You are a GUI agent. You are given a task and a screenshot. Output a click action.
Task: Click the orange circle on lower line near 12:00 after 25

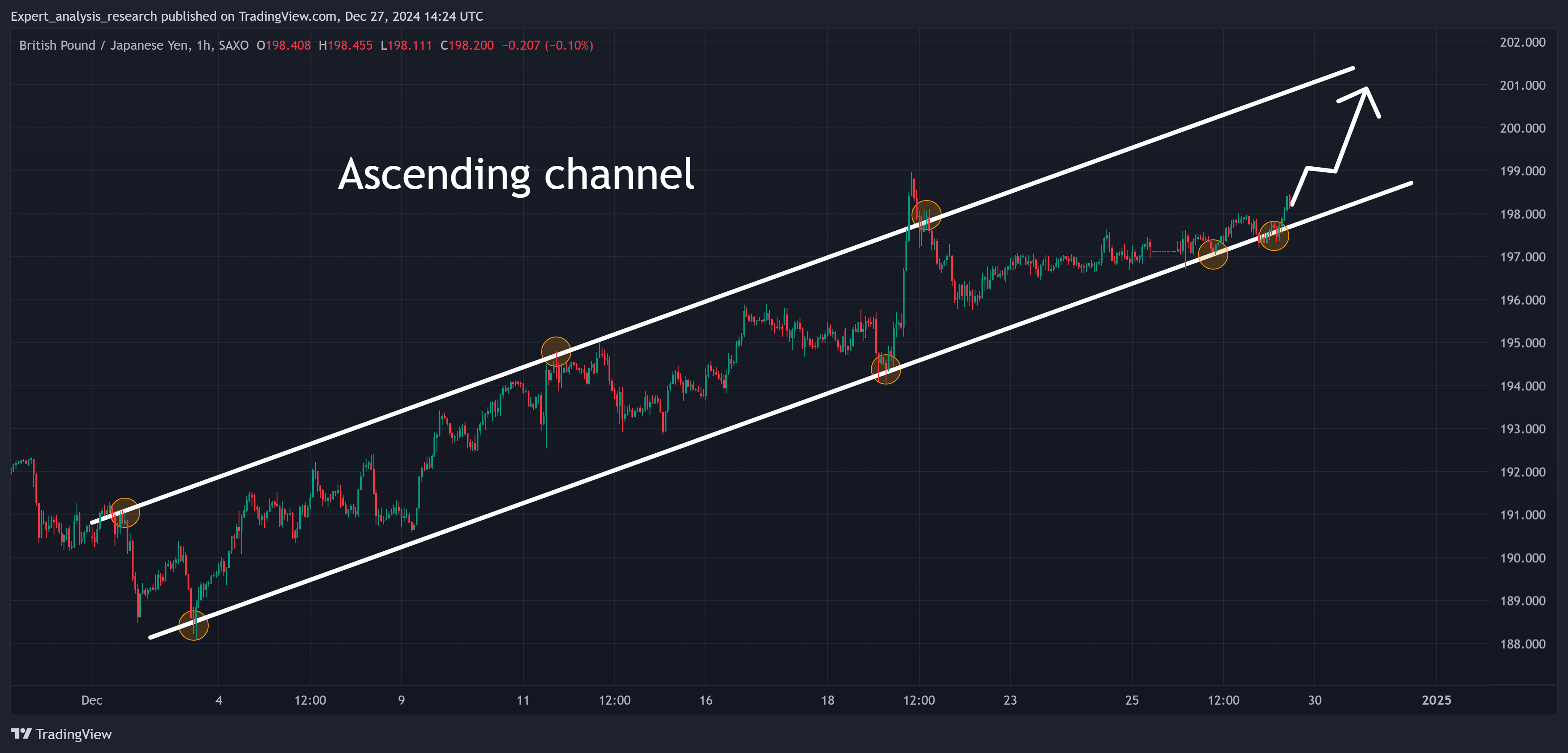coord(1213,254)
